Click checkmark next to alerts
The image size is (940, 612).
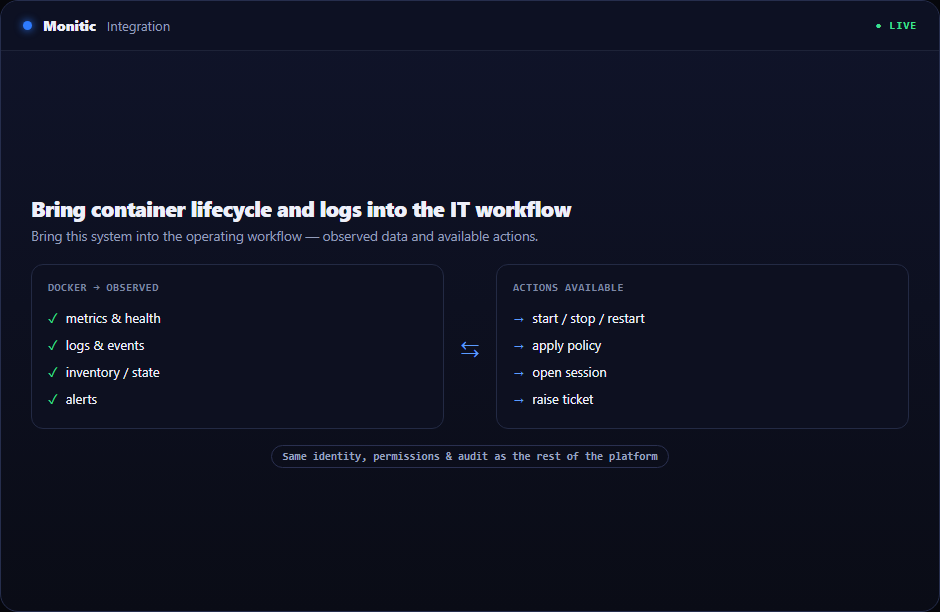[53, 399]
